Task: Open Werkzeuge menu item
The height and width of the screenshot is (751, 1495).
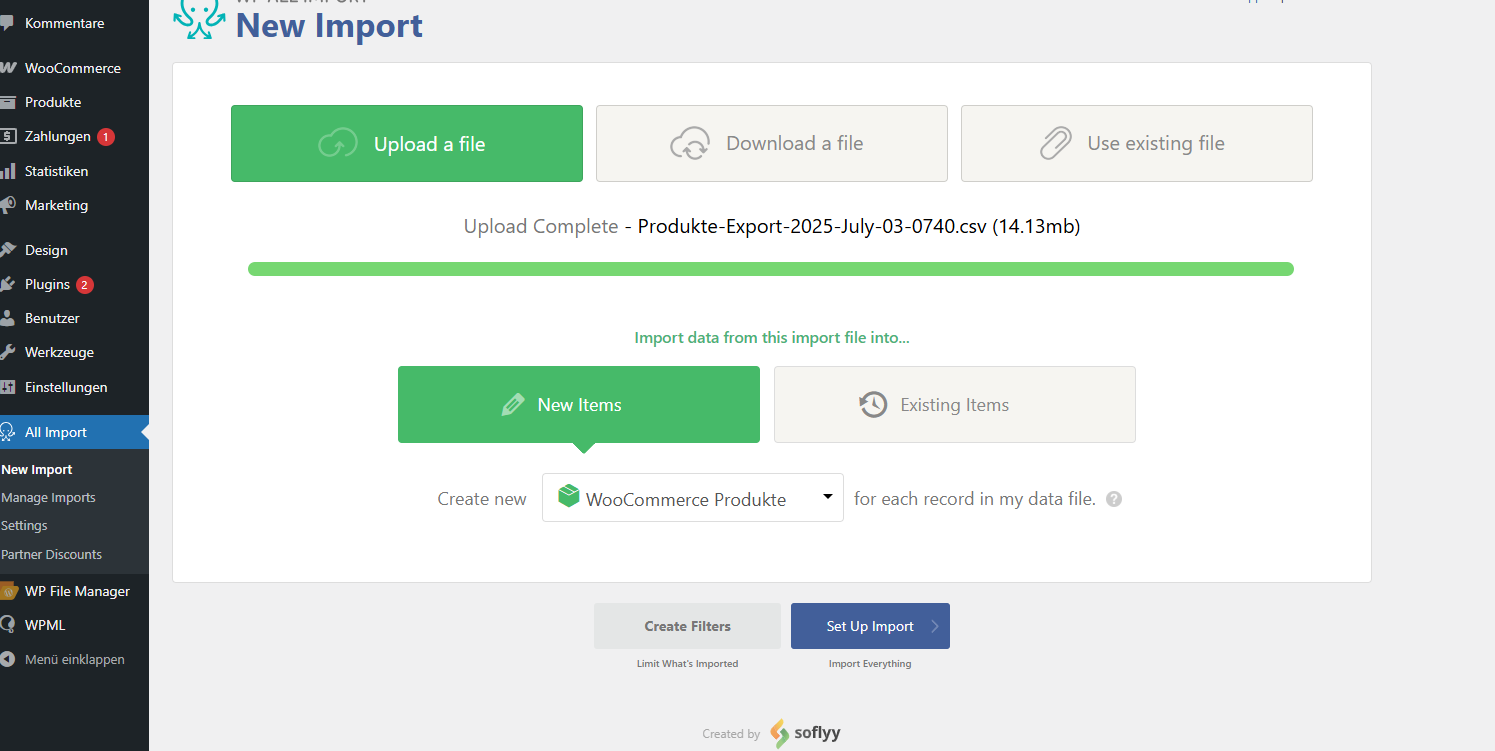Action: [x=74, y=352]
